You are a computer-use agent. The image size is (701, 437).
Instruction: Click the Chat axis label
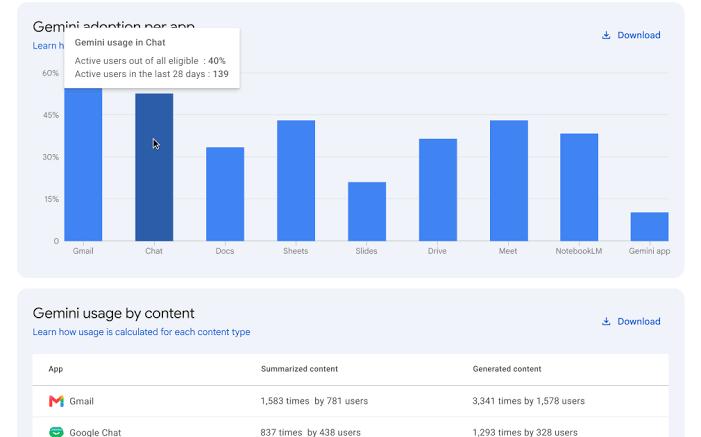(x=154, y=251)
